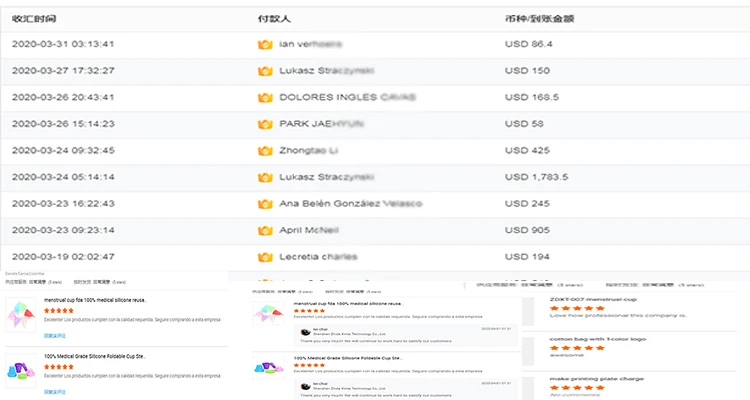
Task: Click the 付款人 column header
Action: coord(274,18)
